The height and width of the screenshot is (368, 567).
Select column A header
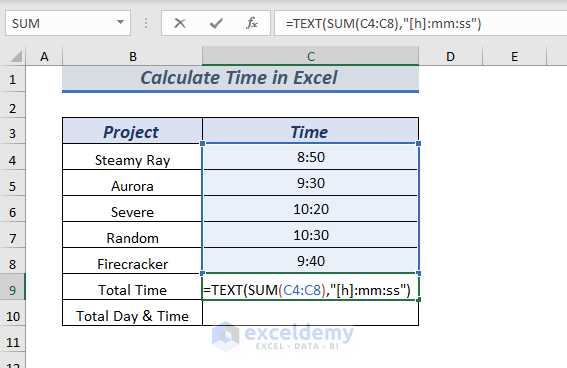coord(44,57)
